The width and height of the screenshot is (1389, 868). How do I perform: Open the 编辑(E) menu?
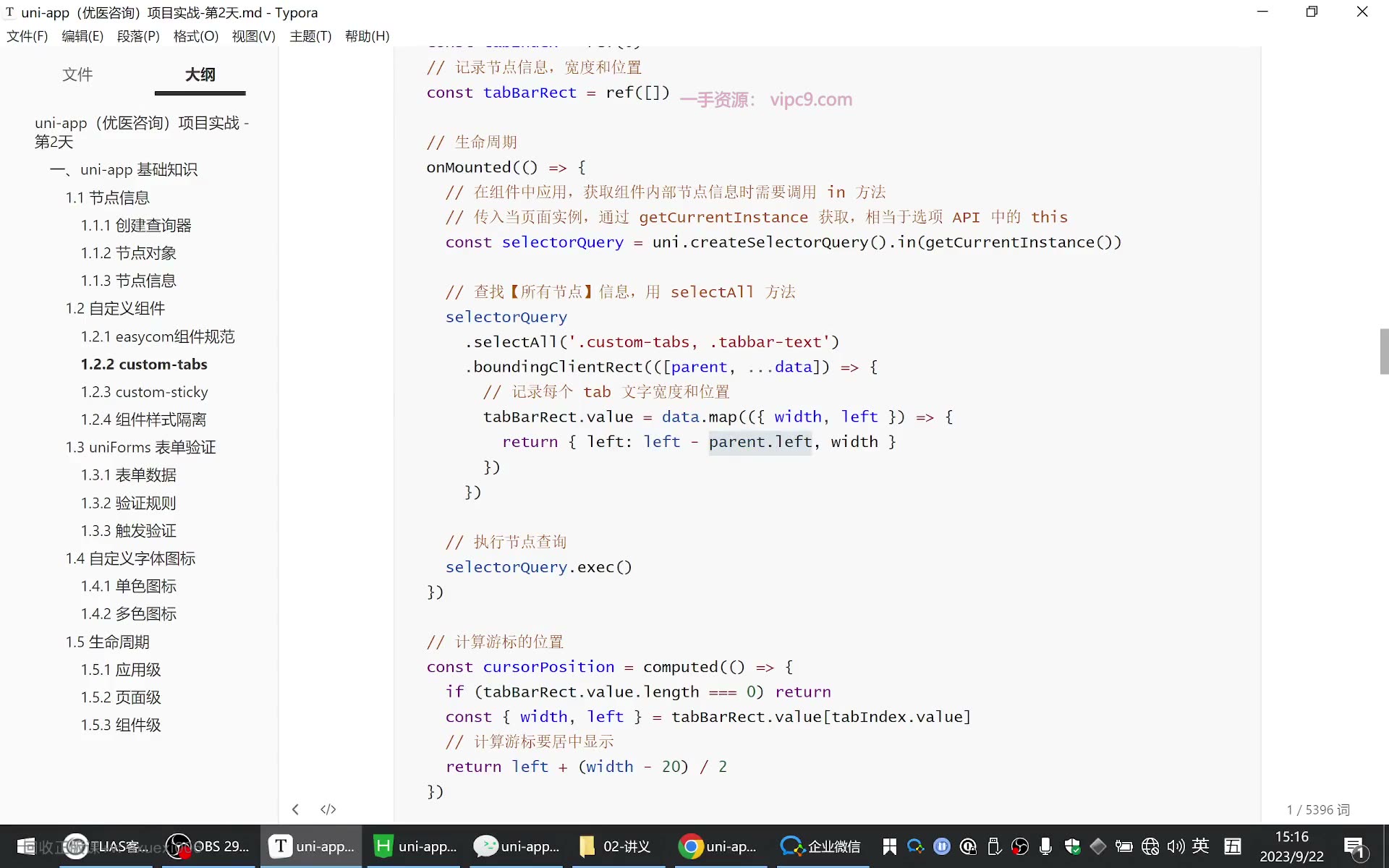coord(82,36)
